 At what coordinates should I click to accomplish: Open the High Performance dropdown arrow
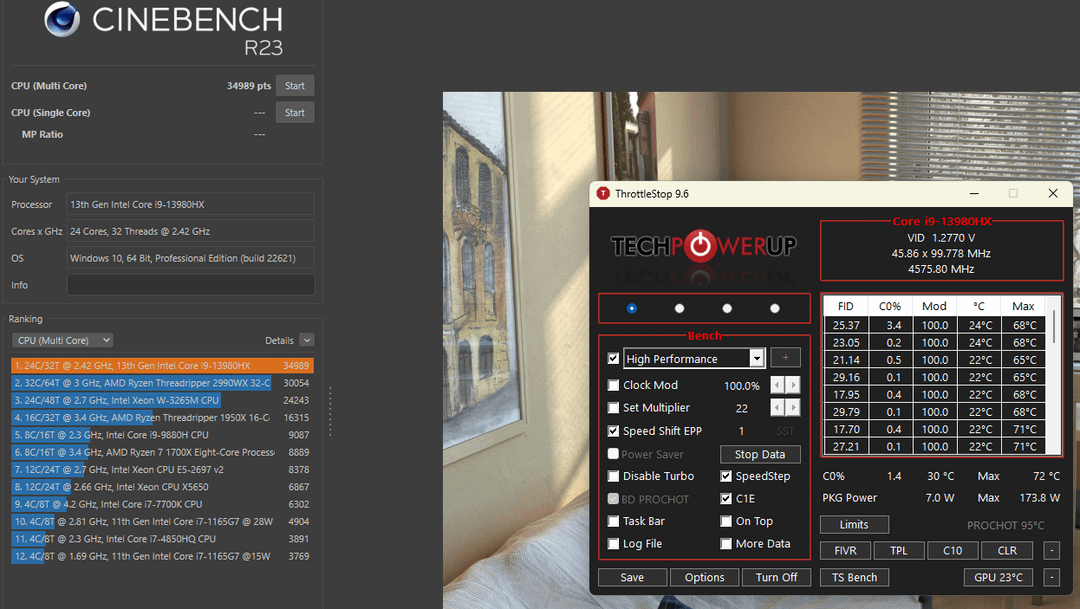756,359
